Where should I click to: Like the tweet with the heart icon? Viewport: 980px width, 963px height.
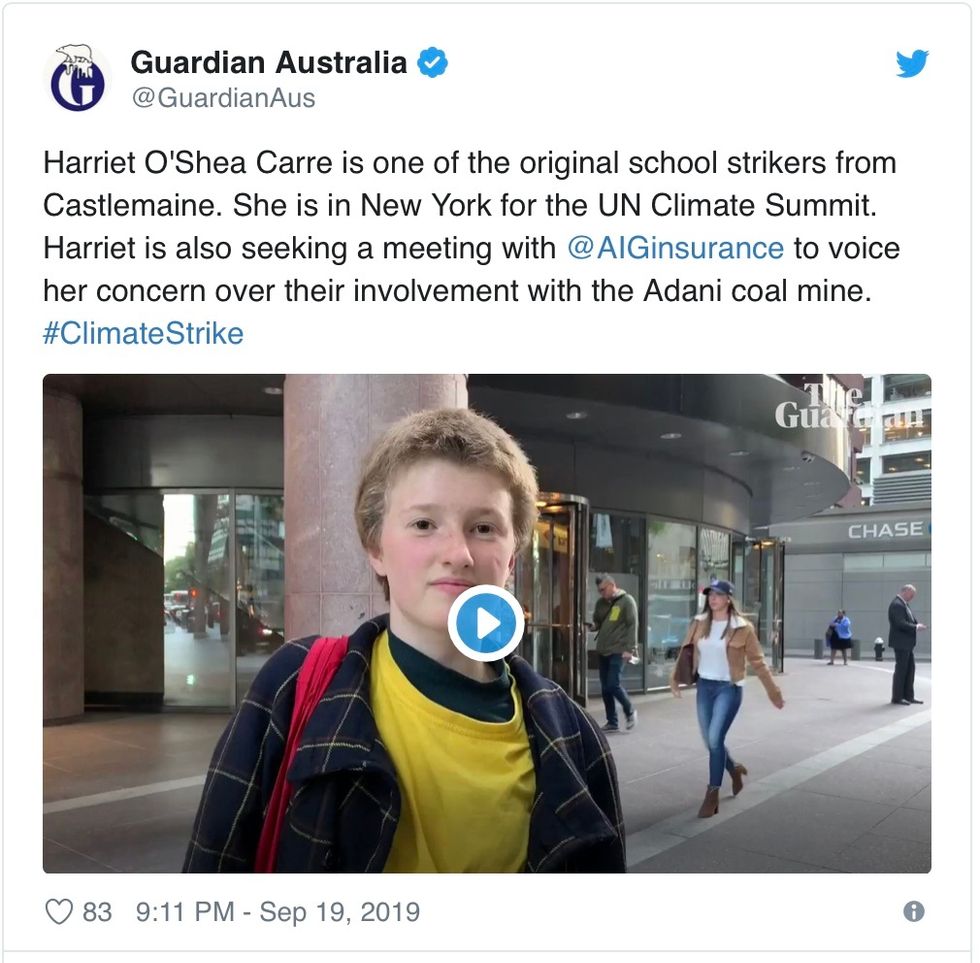59,911
